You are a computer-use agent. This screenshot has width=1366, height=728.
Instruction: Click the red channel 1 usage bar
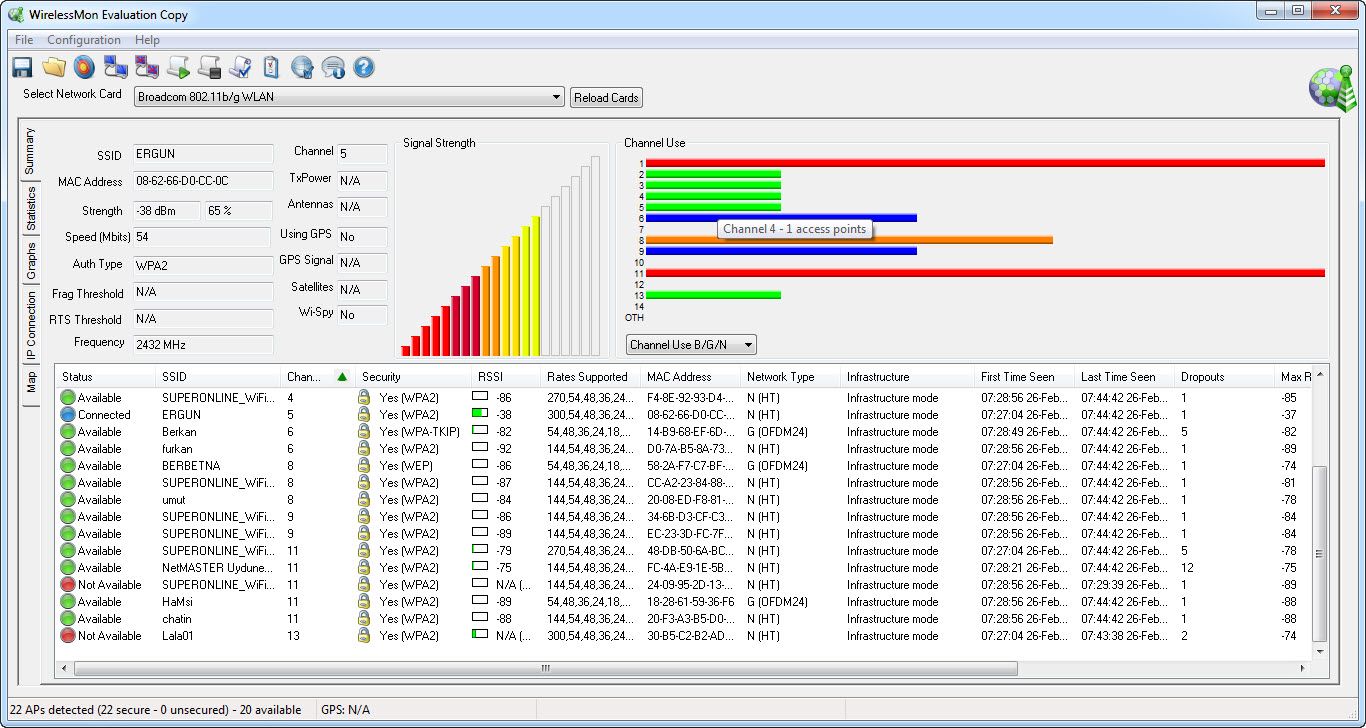pos(985,163)
